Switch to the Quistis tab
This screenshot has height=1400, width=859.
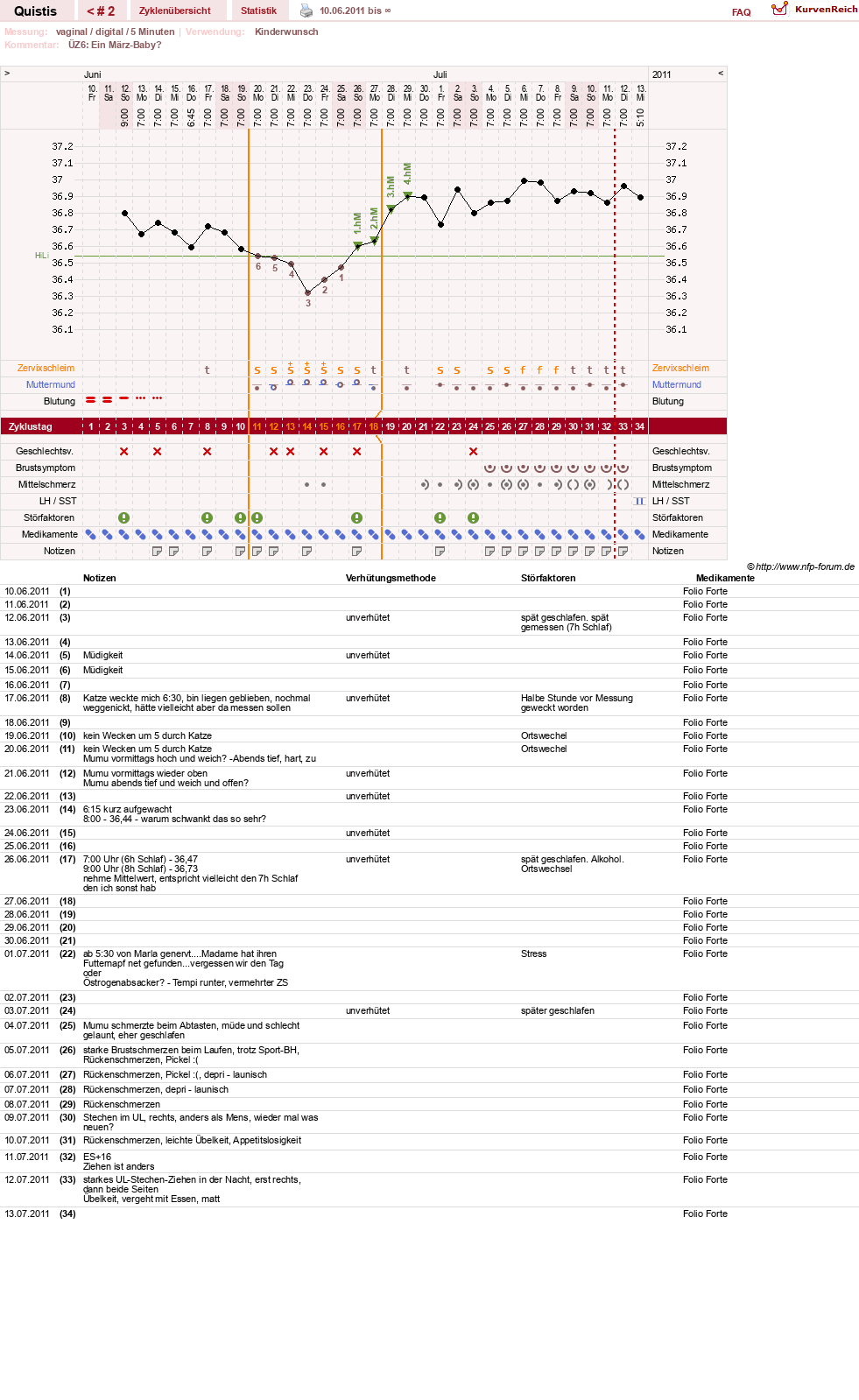coord(36,11)
